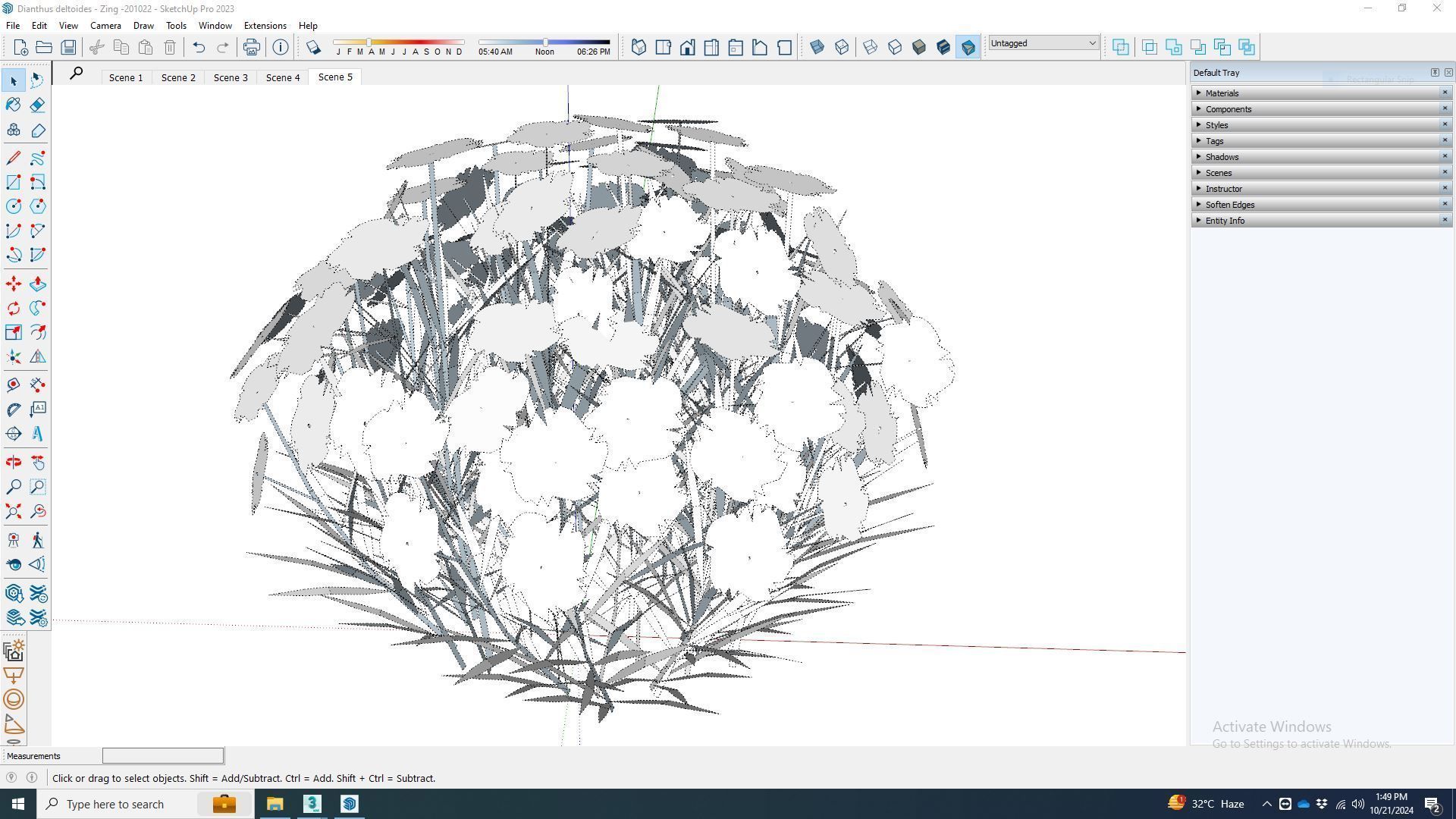Select the Tag tool
This screenshot has height=819, width=1456.
[38, 130]
